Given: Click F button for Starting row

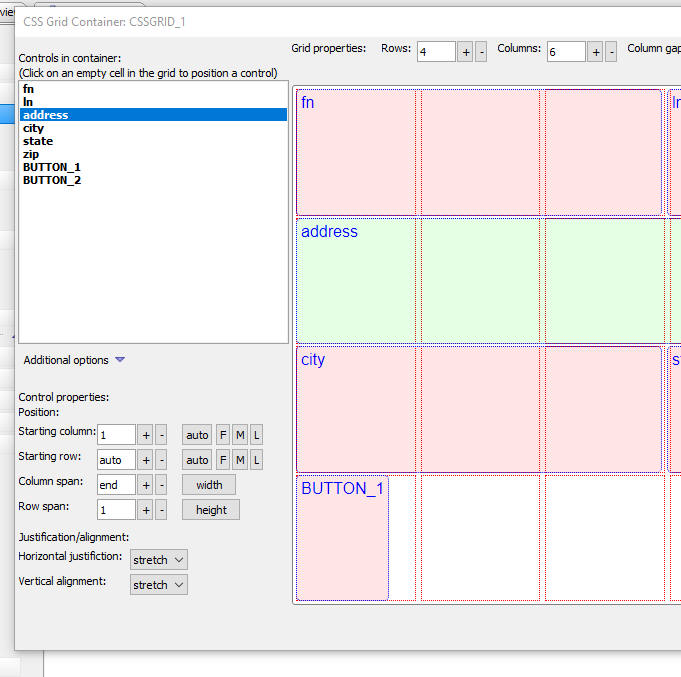Looking at the screenshot, I should (223, 460).
